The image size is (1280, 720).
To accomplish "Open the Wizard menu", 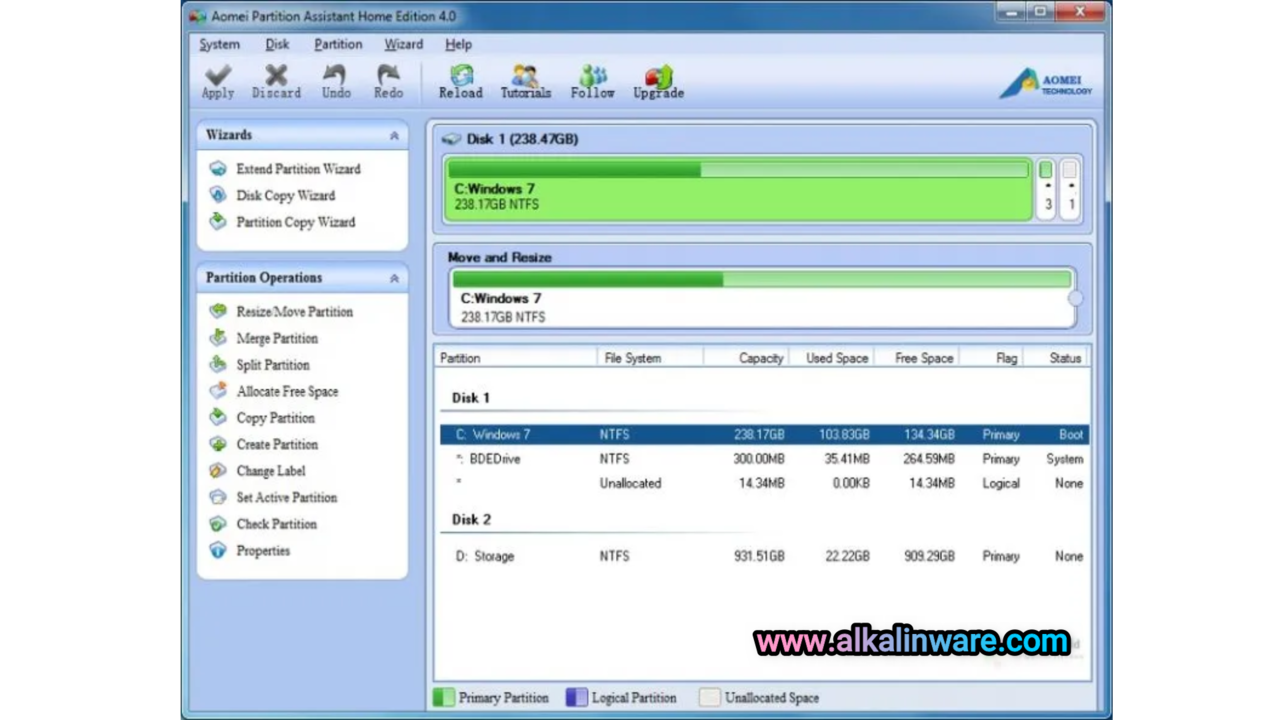I will pos(404,44).
